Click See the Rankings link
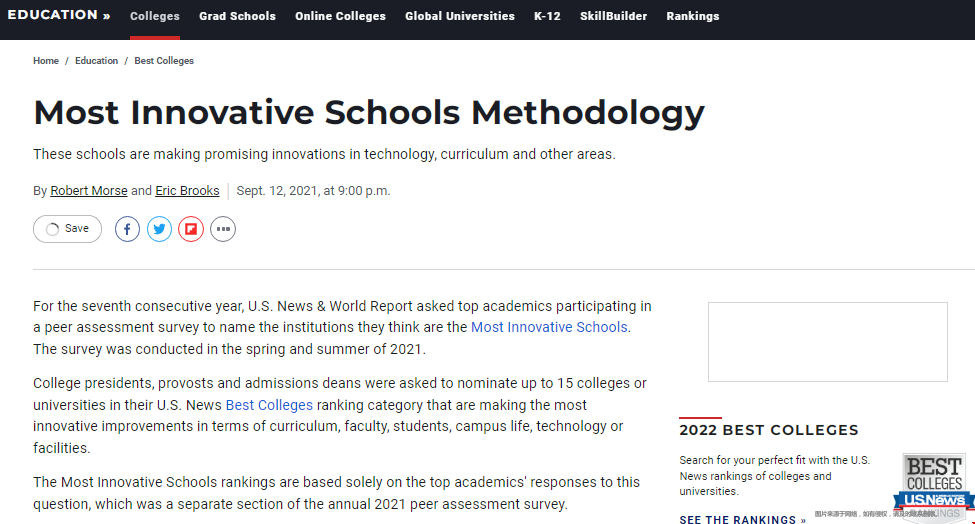975x524 pixels. tap(742, 520)
